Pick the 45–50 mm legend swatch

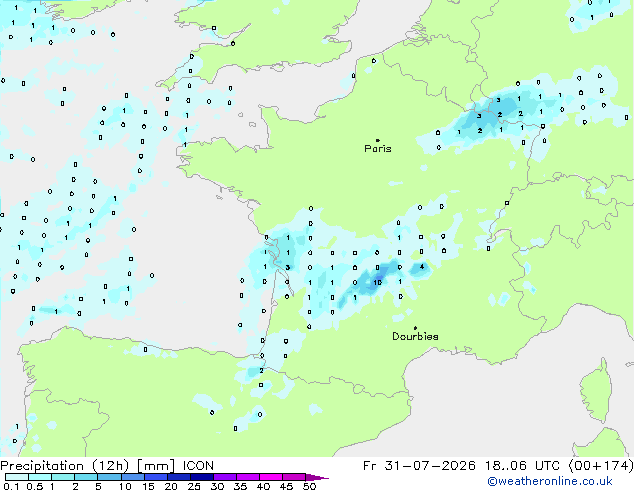point(294,477)
